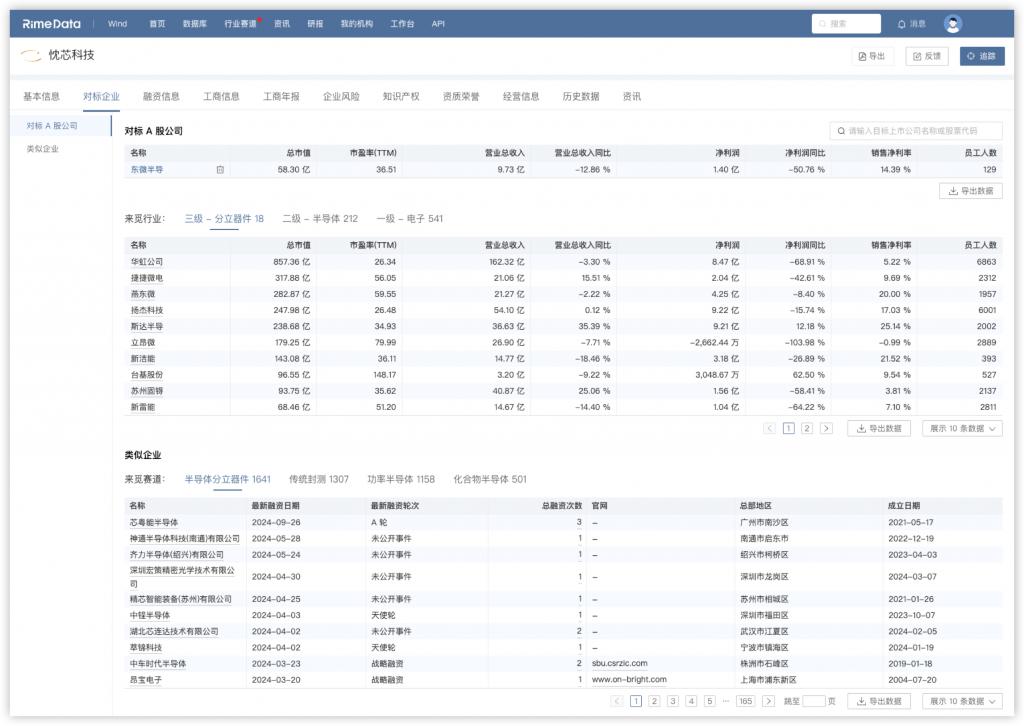Select 类似企业 in the left sidebar
Image resolution: width=1024 pixels, height=726 pixels.
pos(43,149)
